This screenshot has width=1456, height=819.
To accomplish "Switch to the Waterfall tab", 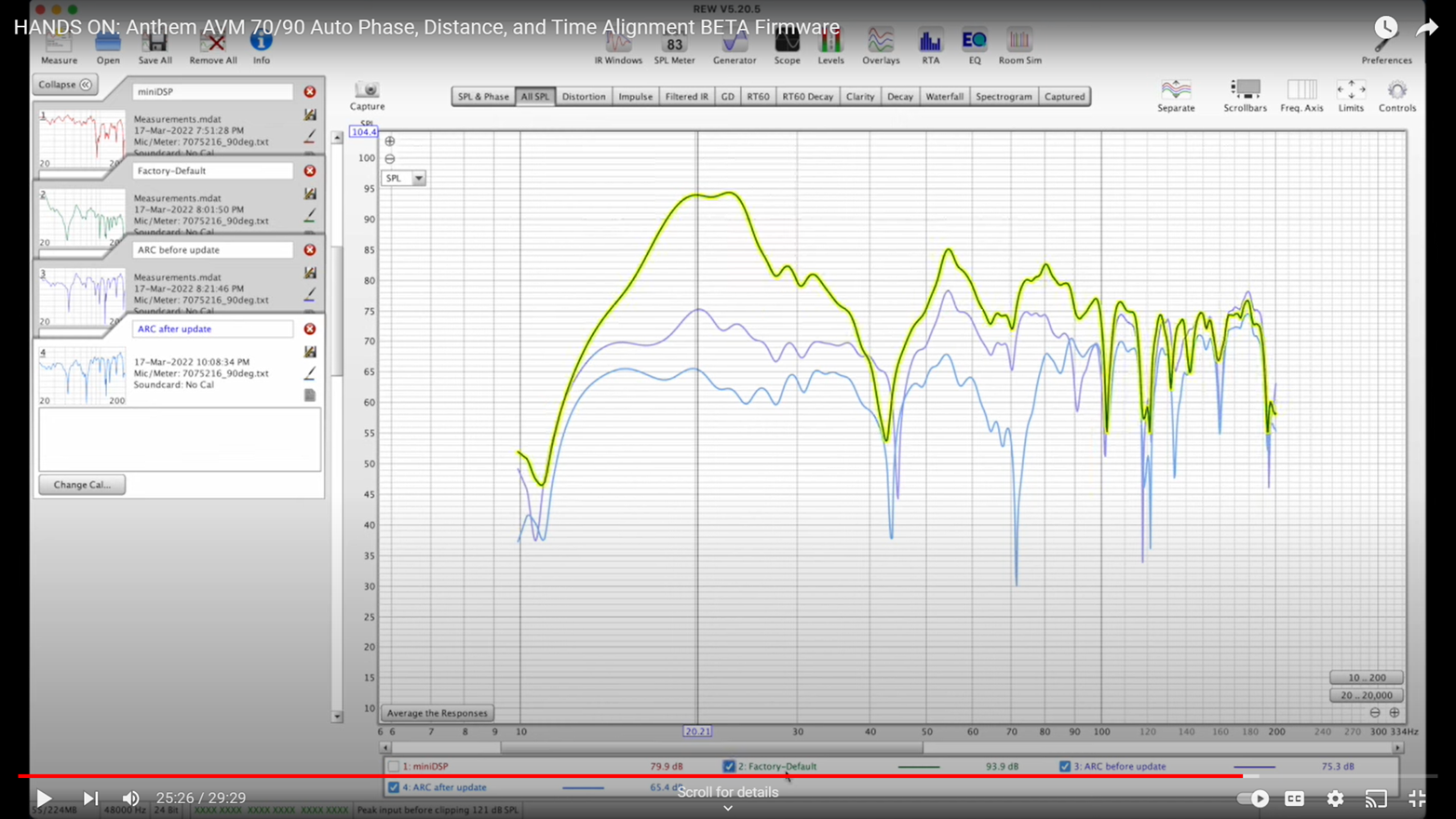I will coord(944,97).
